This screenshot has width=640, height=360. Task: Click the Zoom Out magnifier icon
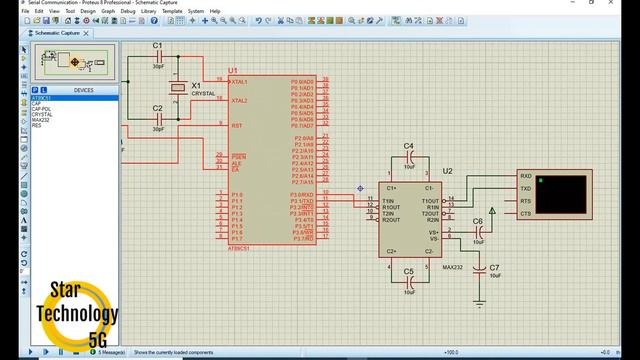[x=223, y=20]
